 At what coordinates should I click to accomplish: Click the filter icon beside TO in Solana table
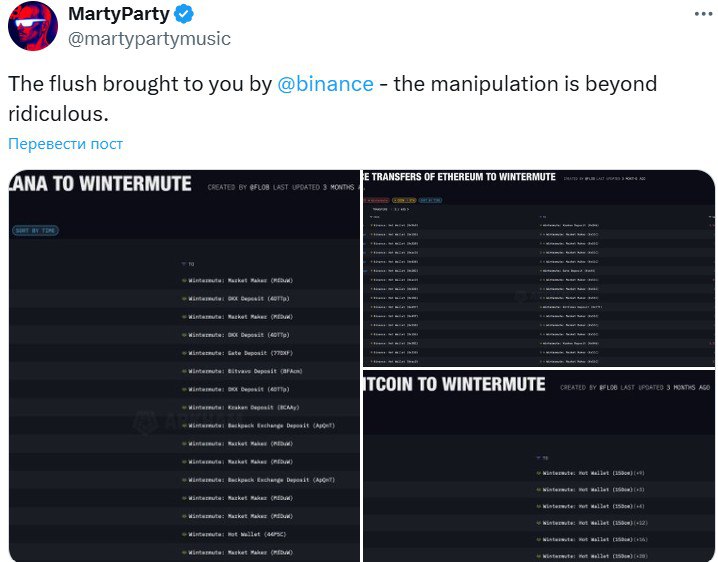pyautogui.click(x=183, y=264)
